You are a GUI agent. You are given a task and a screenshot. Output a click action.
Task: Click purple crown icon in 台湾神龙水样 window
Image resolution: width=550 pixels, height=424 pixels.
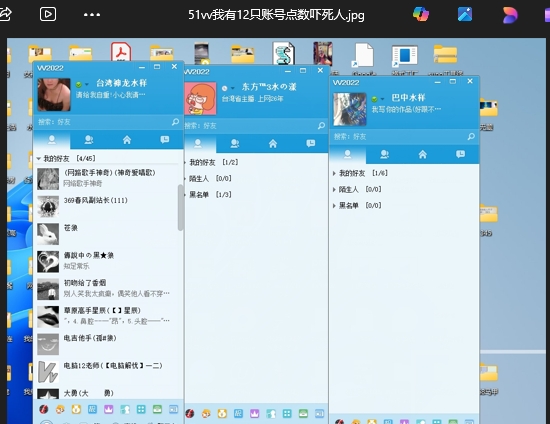108,409
